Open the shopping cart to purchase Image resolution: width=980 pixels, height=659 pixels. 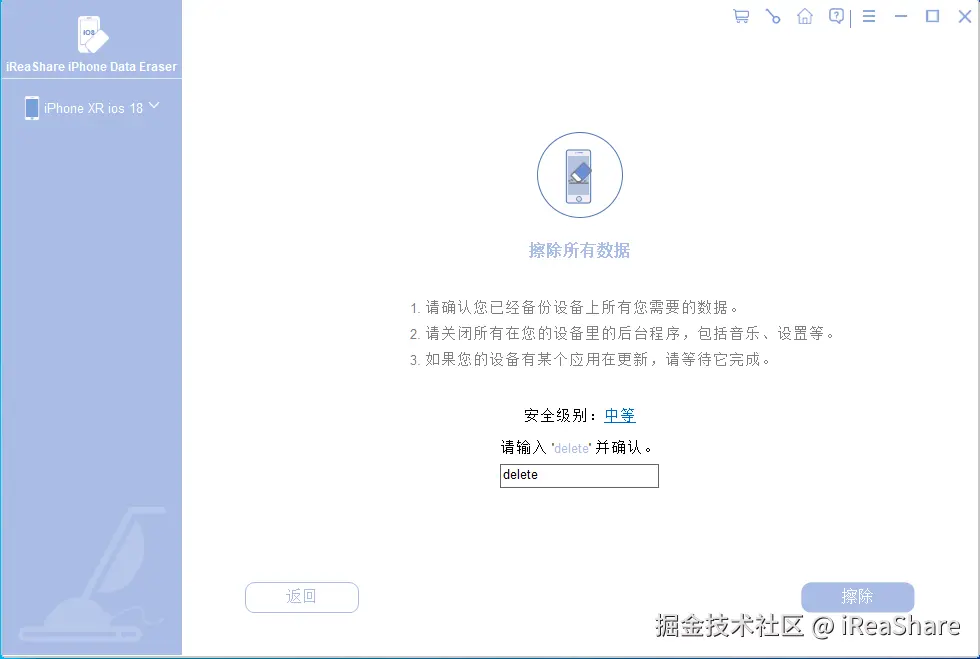(740, 16)
